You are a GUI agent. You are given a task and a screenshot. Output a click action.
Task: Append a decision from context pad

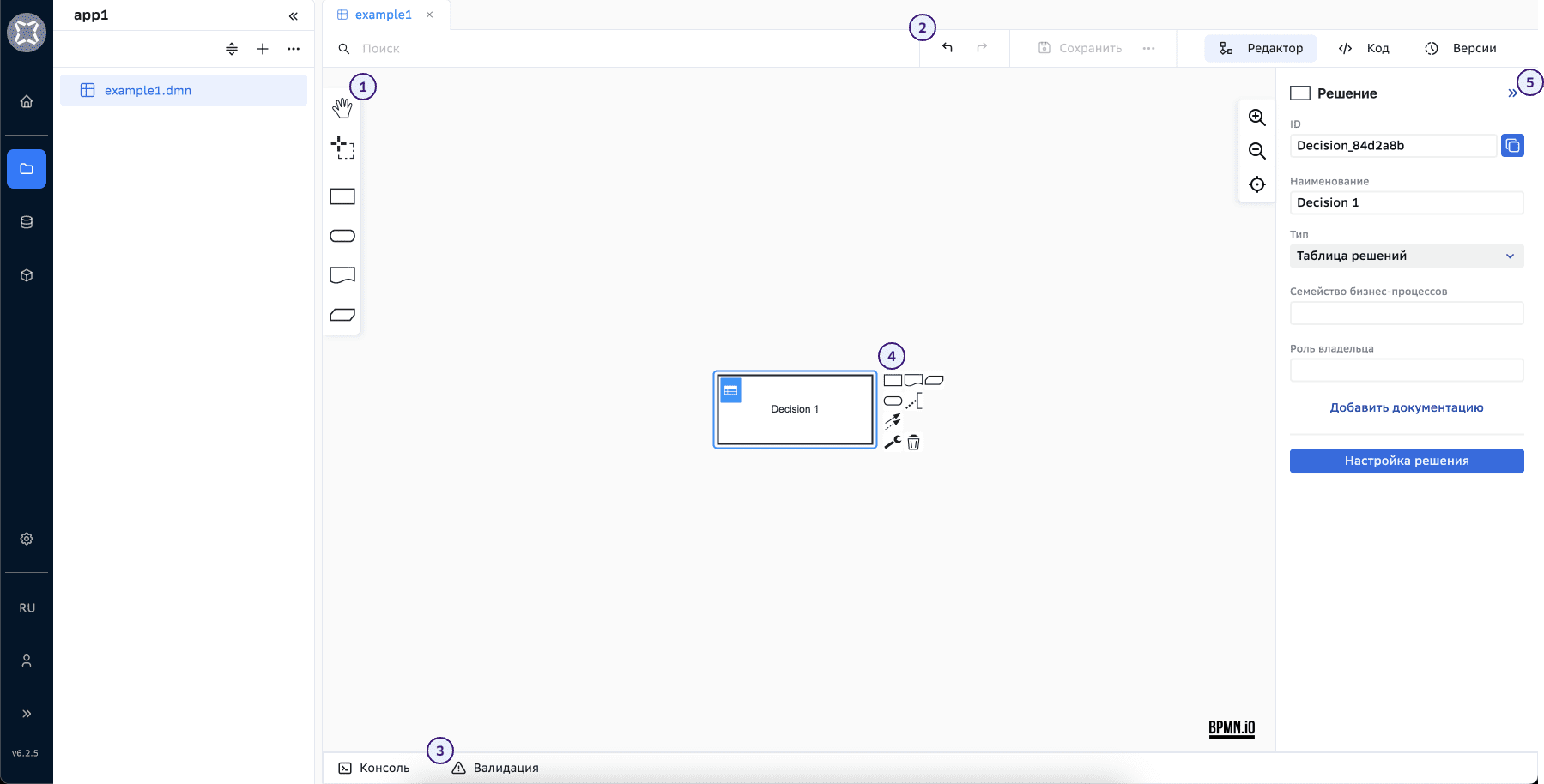893,380
